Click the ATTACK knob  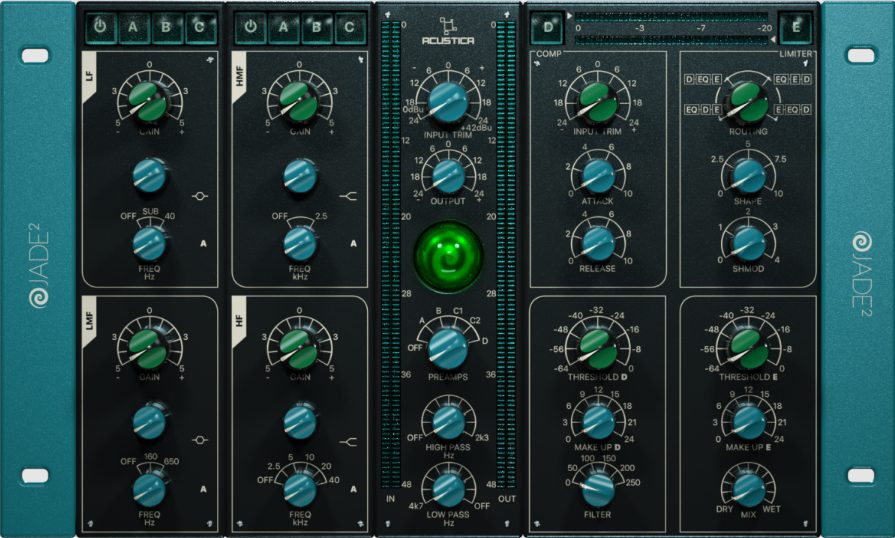tap(598, 176)
